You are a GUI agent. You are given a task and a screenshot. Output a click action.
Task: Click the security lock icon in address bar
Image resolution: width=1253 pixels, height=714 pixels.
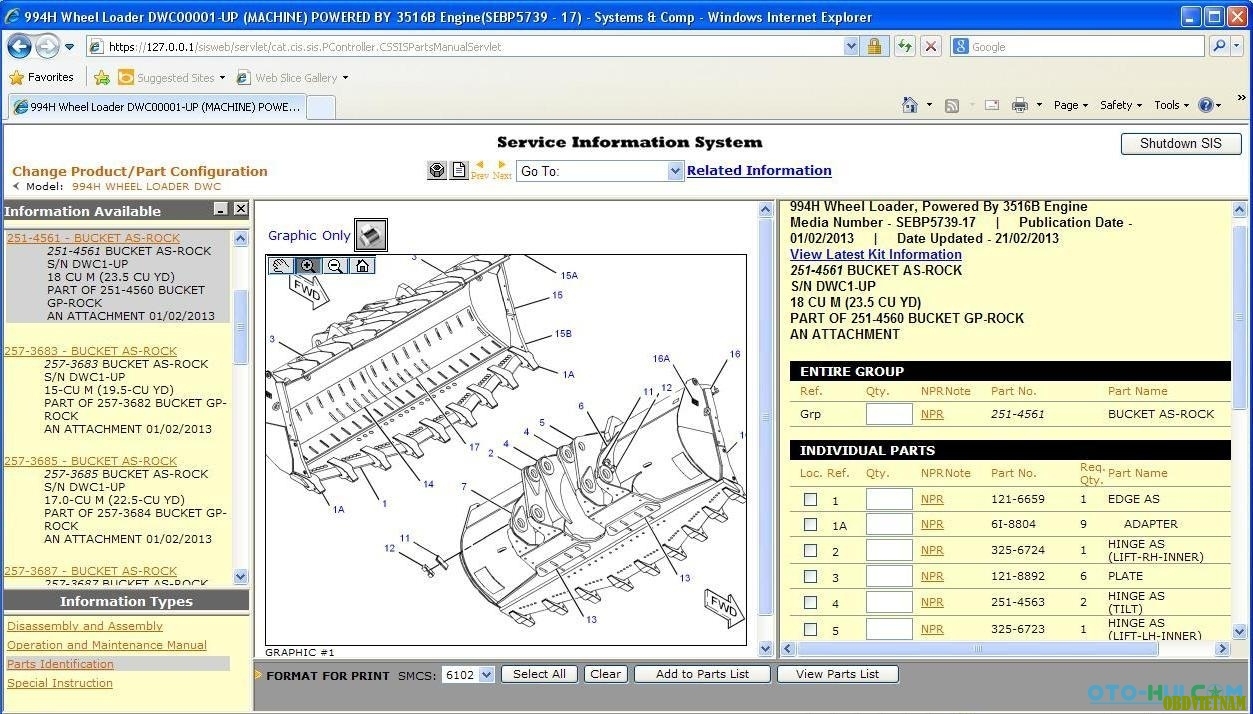(875, 46)
